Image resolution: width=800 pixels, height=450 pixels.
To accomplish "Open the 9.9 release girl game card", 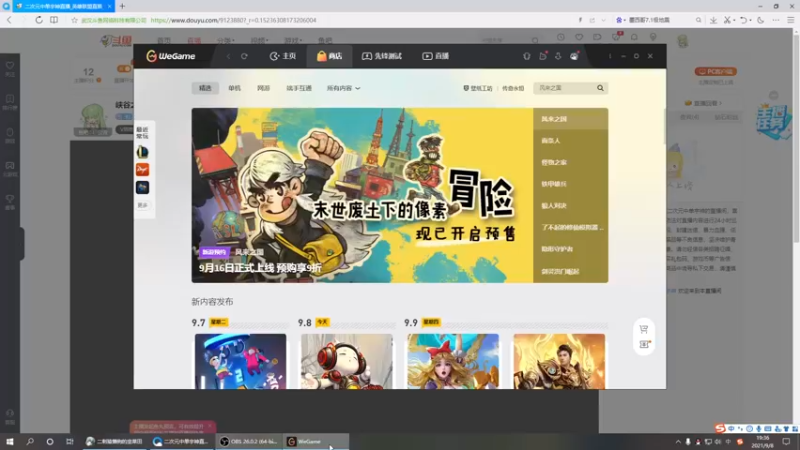I will click(453, 361).
